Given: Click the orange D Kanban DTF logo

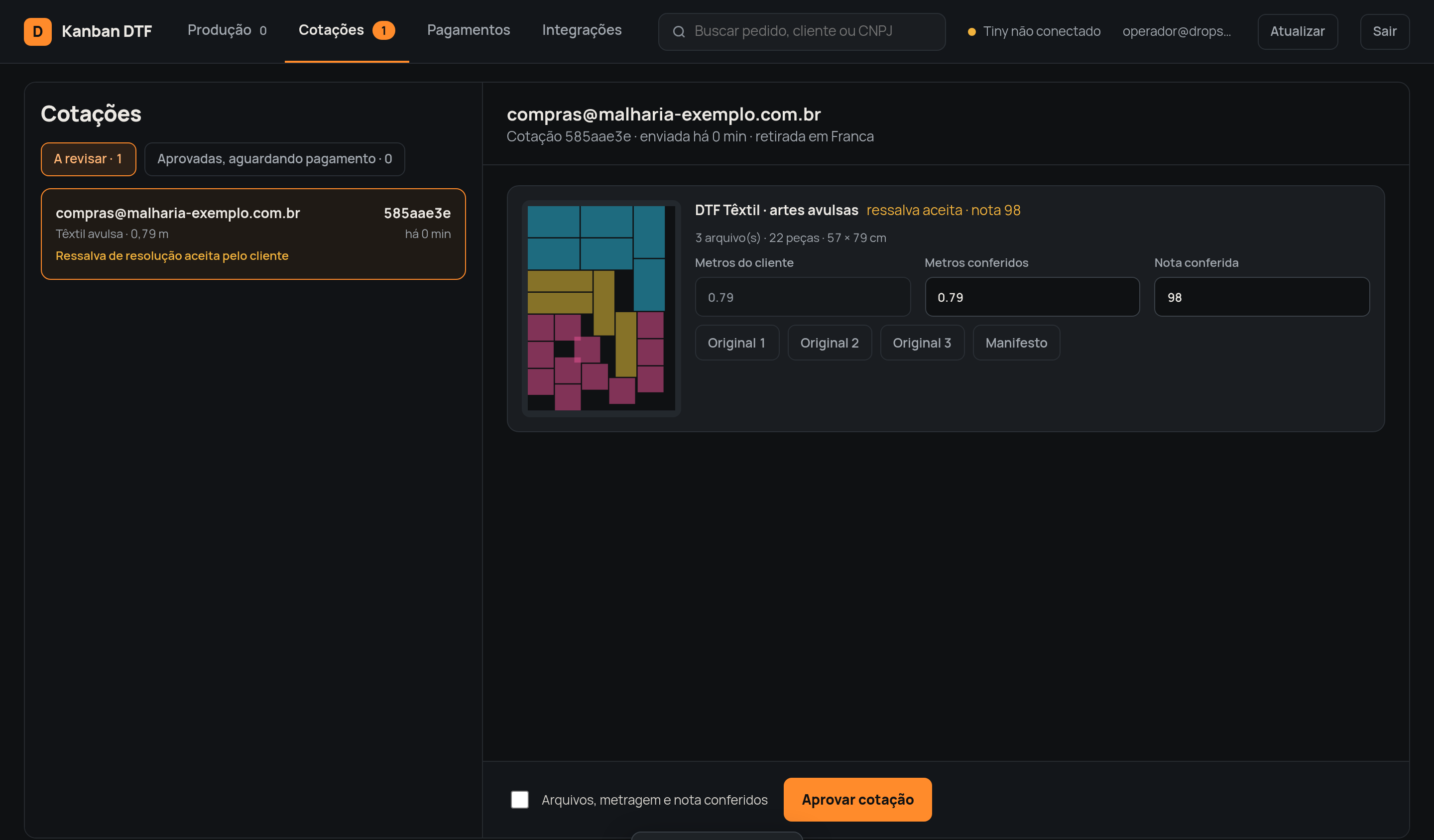Looking at the screenshot, I should coord(37,31).
